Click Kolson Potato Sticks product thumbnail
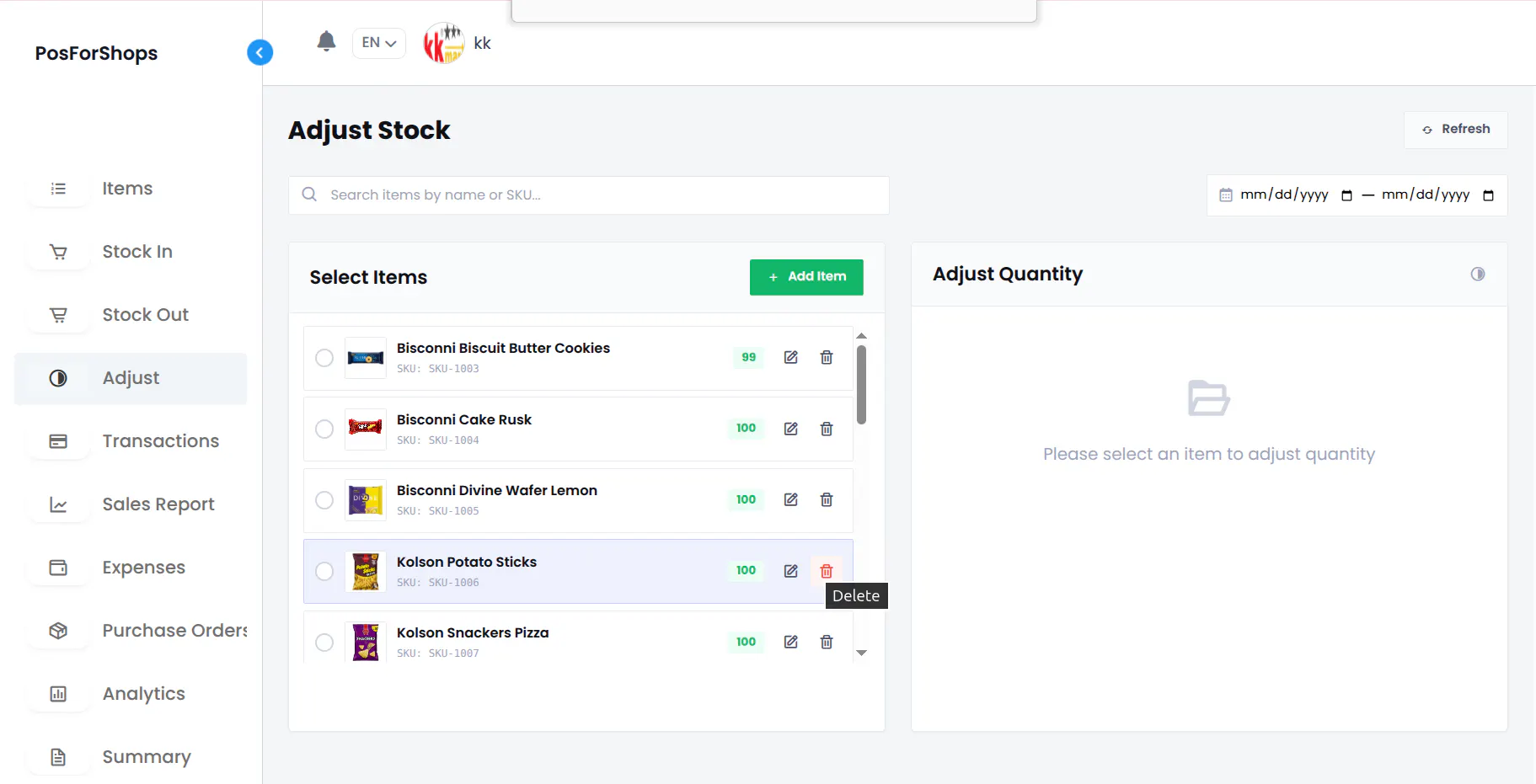This screenshot has height=784, width=1536. 366,571
